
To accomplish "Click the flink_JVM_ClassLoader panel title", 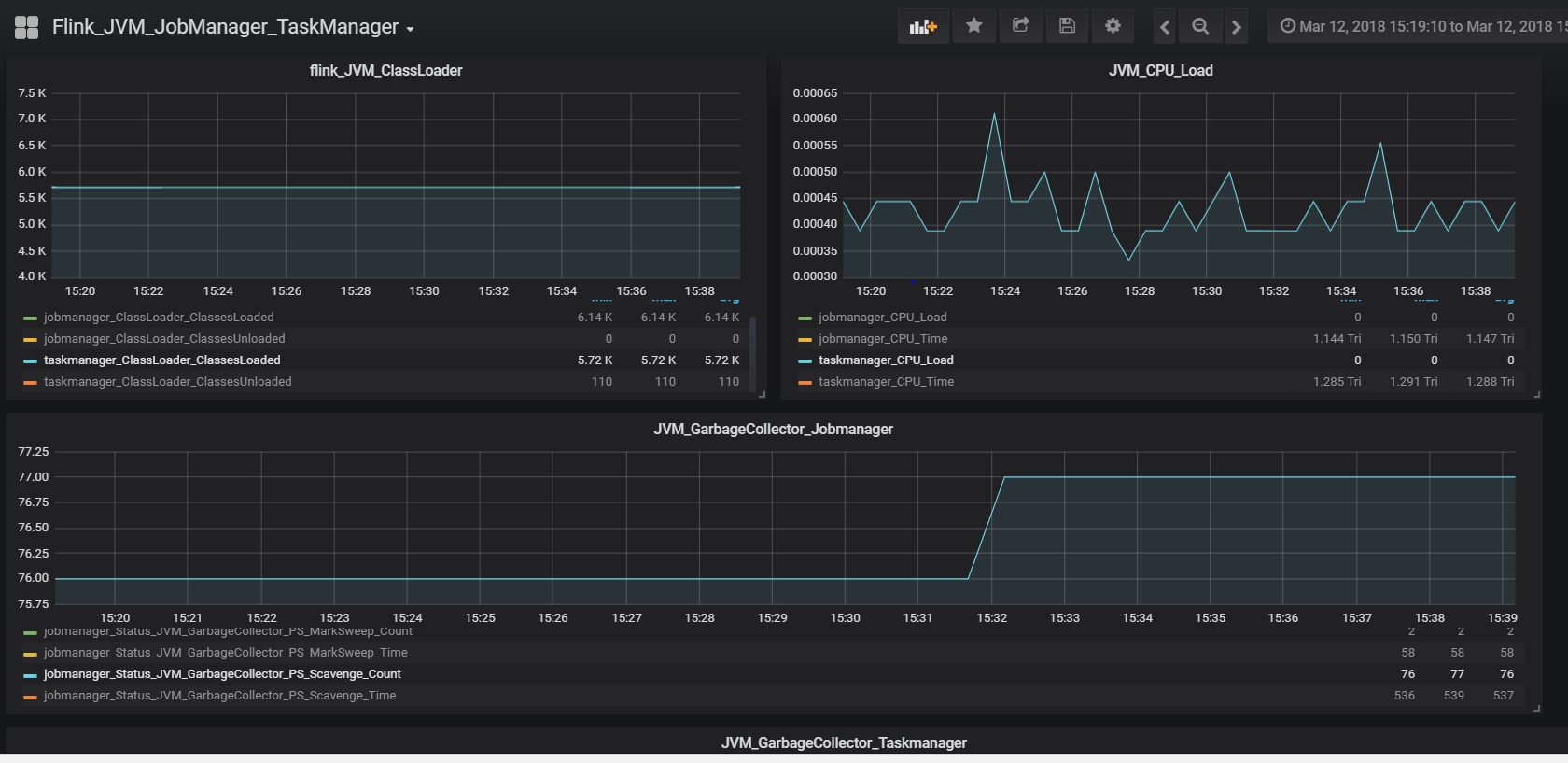I will pyautogui.click(x=385, y=70).
